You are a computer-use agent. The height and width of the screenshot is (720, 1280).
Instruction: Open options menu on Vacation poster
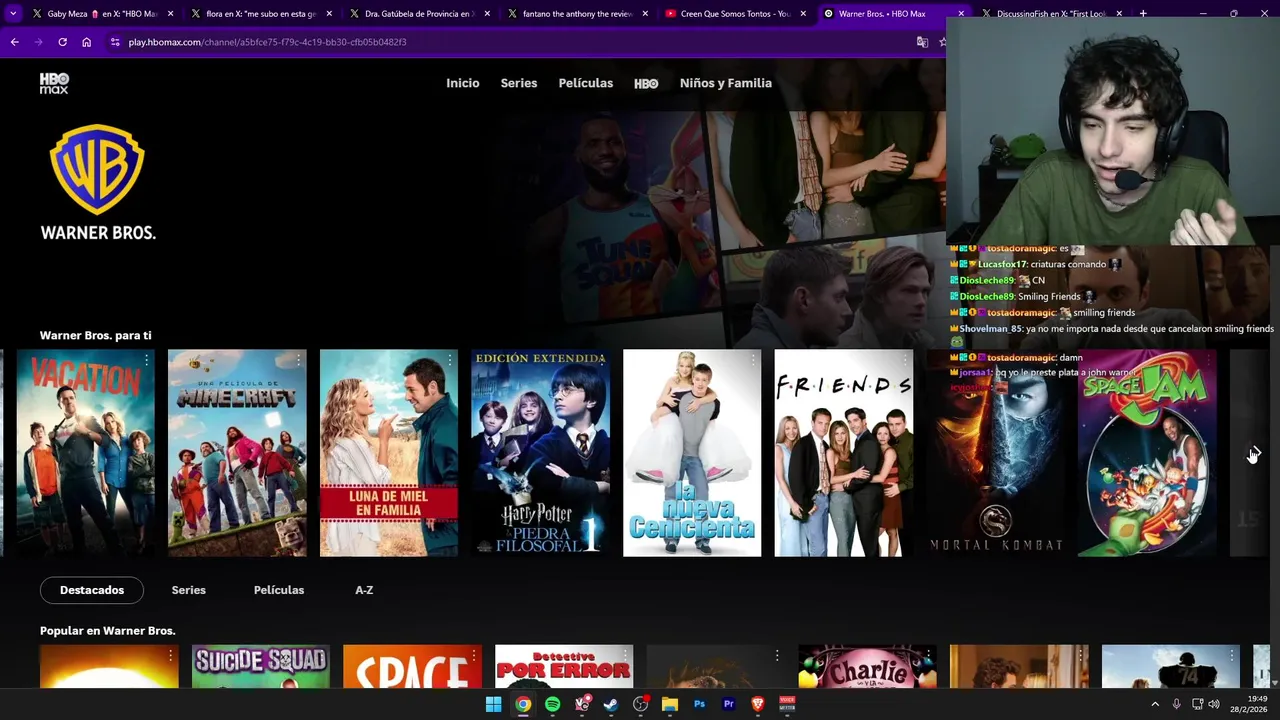pyautogui.click(x=147, y=360)
